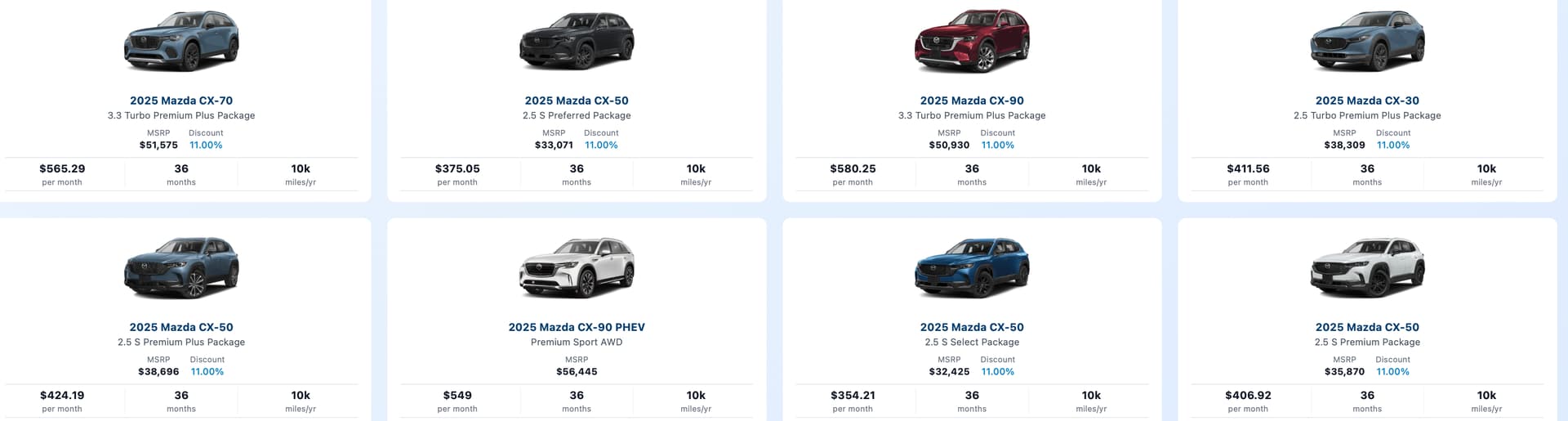Click the white CX-90 PHEV car image
The height and width of the screenshot is (421, 1568).
point(577,269)
